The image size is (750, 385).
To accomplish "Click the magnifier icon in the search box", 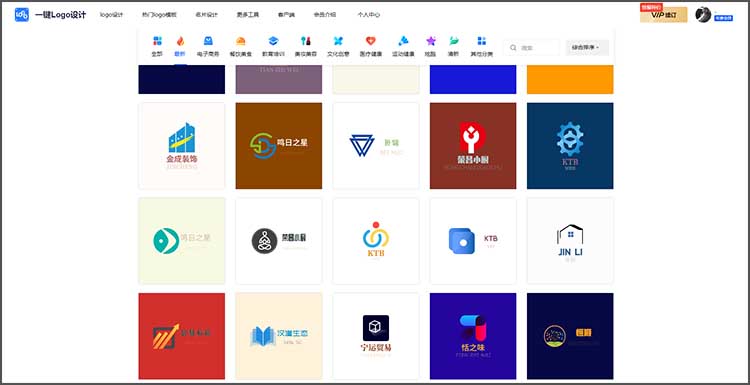I will click(x=513, y=48).
